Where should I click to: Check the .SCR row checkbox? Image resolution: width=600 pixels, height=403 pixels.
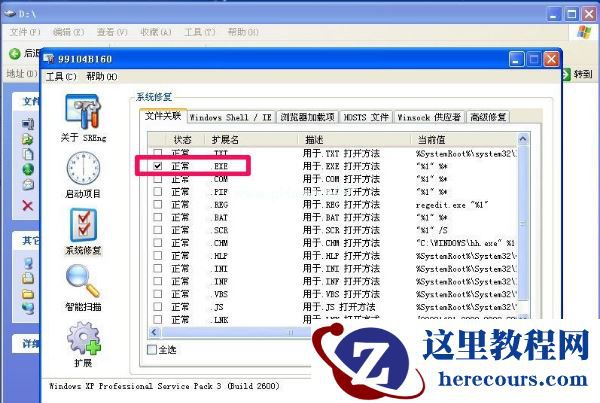(158, 230)
